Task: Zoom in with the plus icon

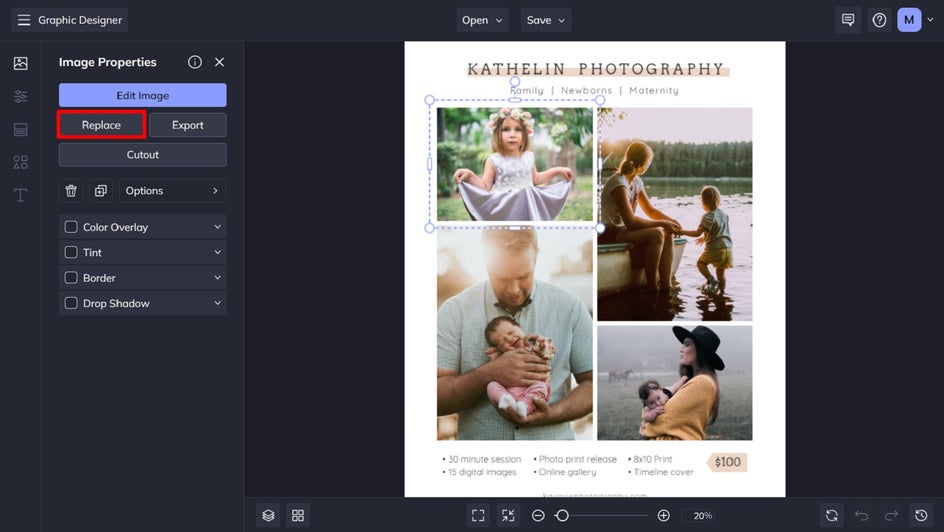Action: 663,515
